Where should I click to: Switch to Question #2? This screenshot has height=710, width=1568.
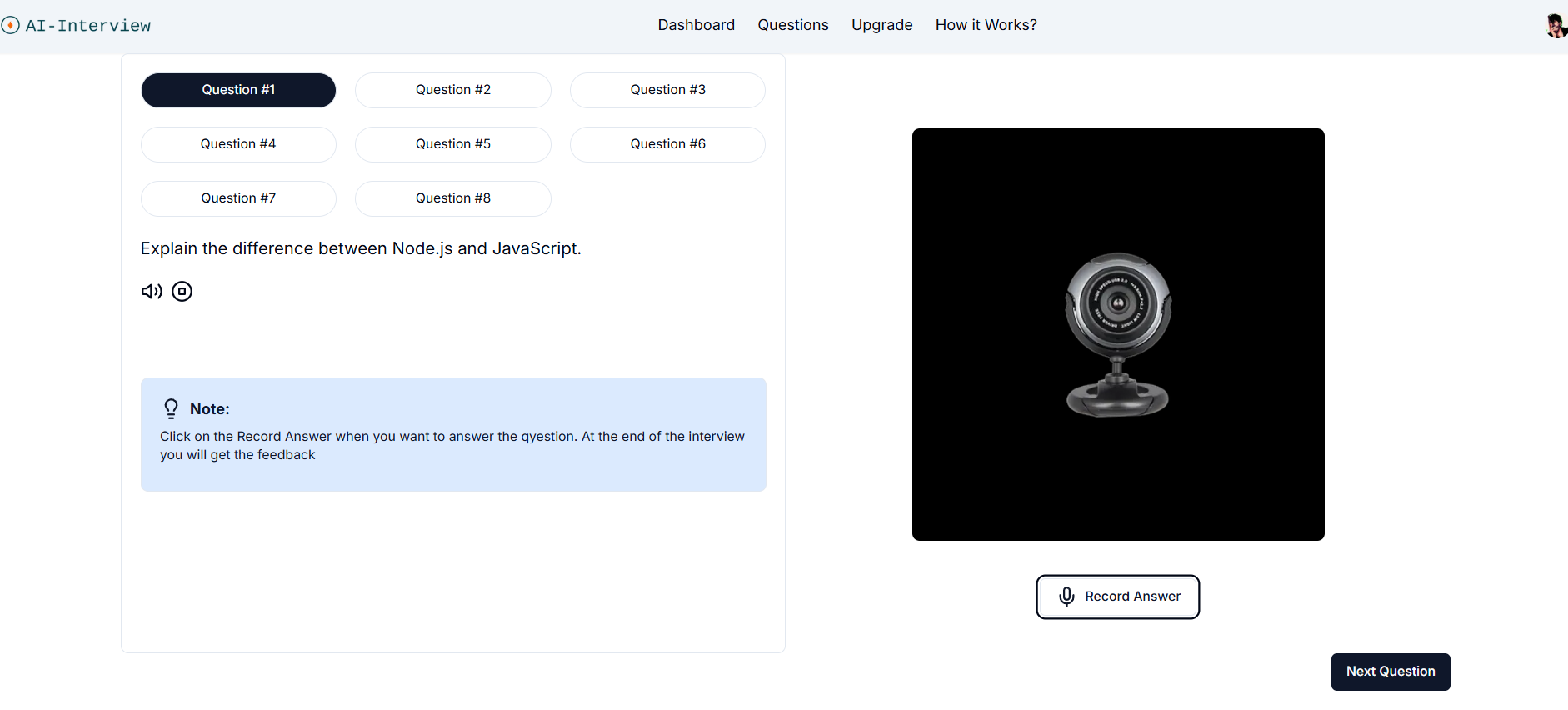click(452, 90)
